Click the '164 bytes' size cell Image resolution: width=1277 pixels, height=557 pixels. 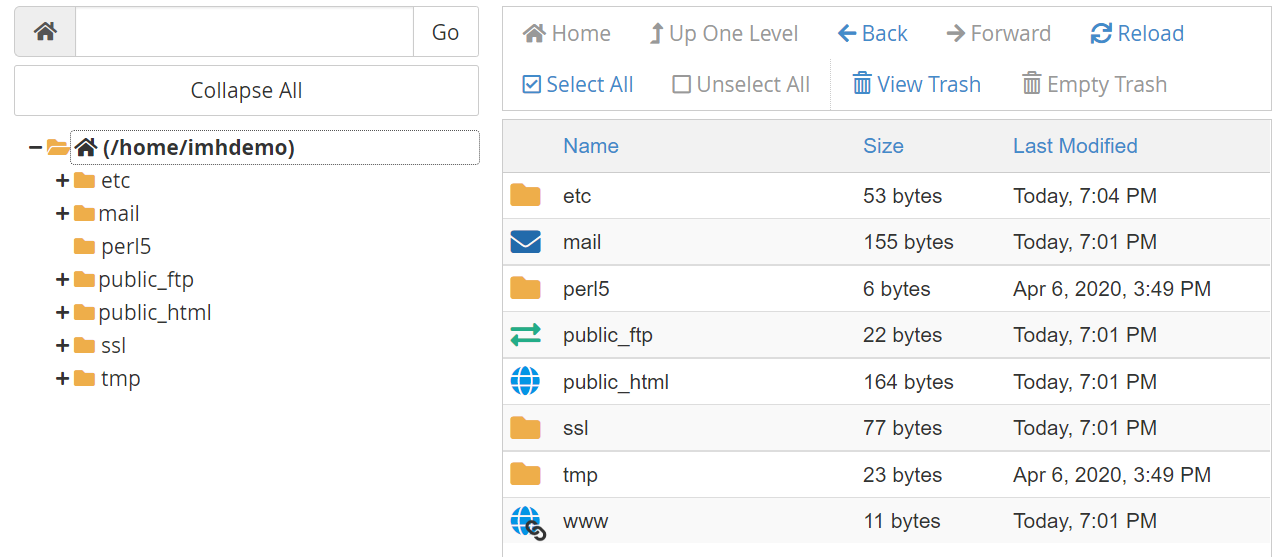click(908, 382)
